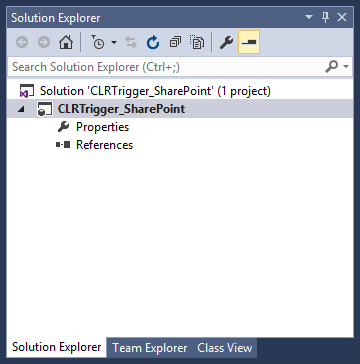Select the References tree node

tap(104, 145)
